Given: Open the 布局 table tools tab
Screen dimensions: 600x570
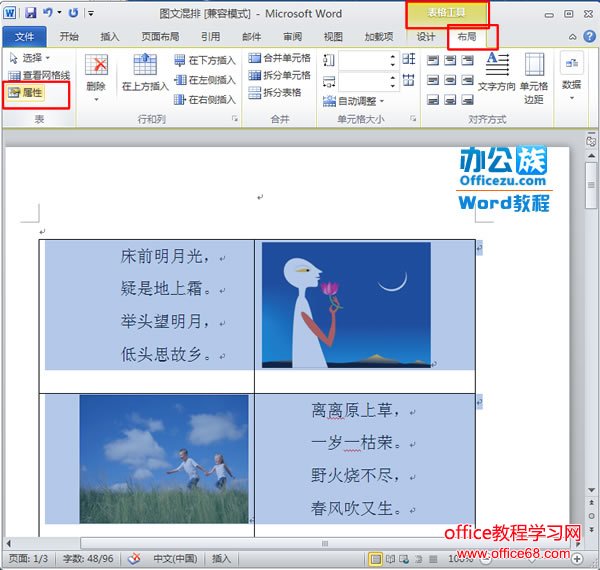Looking at the screenshot, I should coord(467,37).
